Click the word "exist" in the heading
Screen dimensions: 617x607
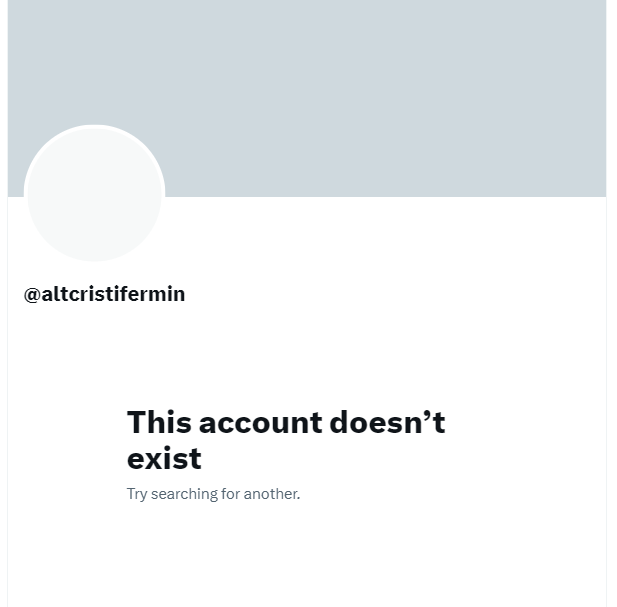164,458
